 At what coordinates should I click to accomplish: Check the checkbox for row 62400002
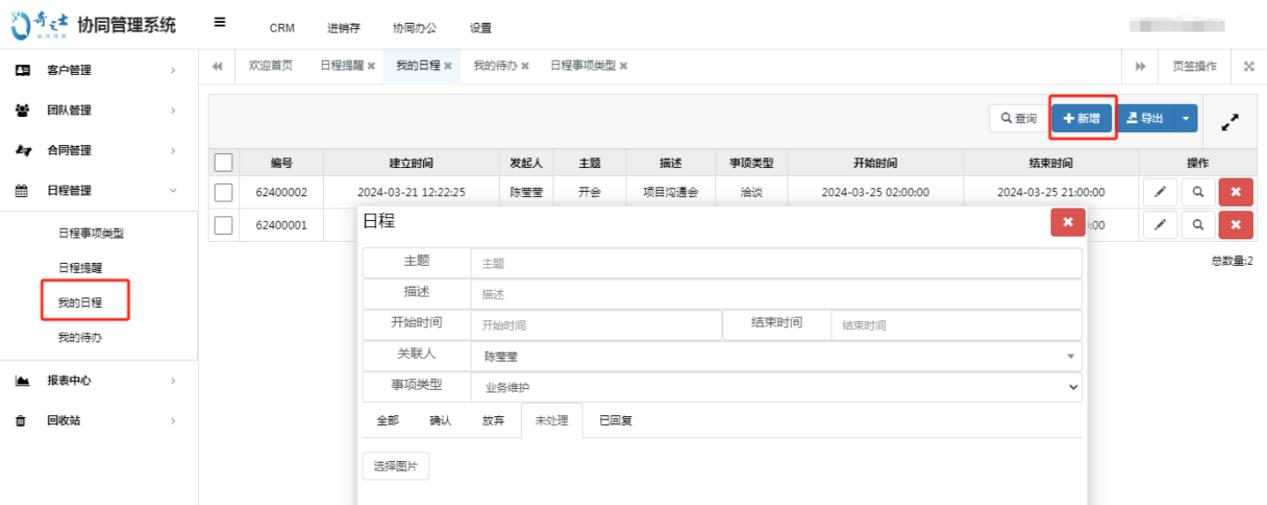[x=224, y=192]
